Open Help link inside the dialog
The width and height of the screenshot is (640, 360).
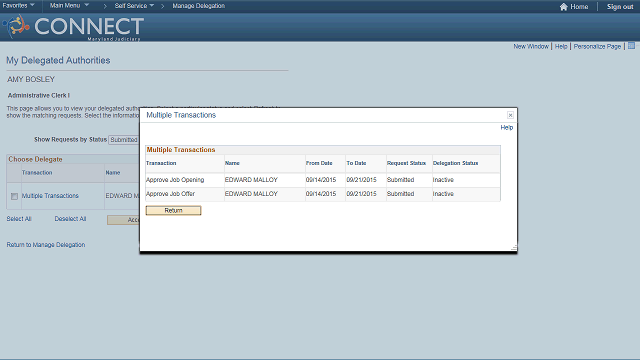(507, 127)
